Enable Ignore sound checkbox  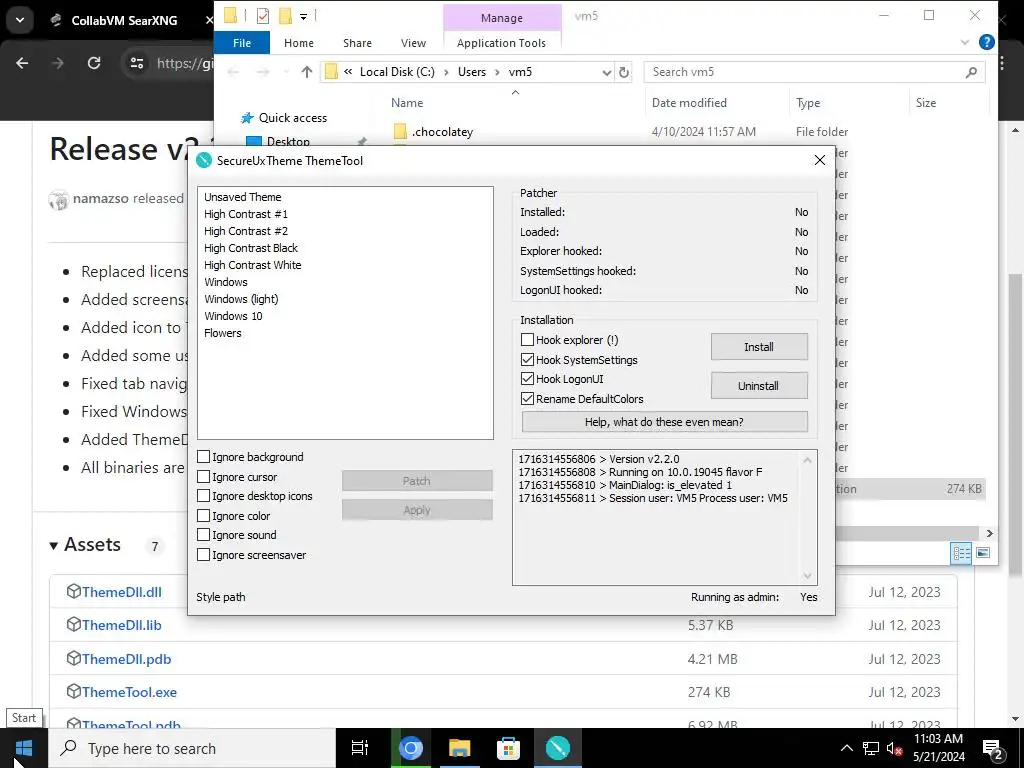(x=203, y=535)
